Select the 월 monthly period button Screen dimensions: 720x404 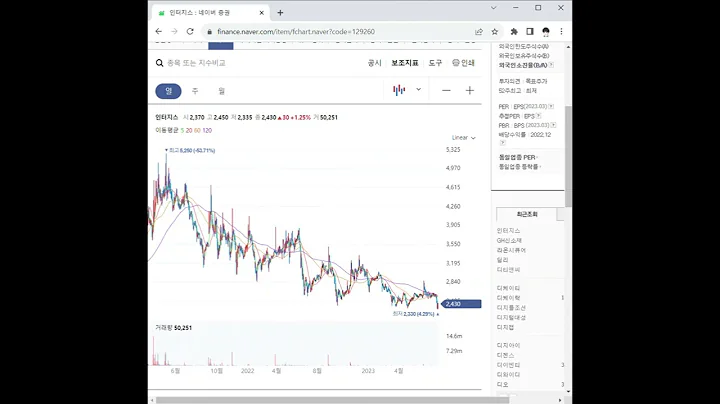click(x=222, y=91)
